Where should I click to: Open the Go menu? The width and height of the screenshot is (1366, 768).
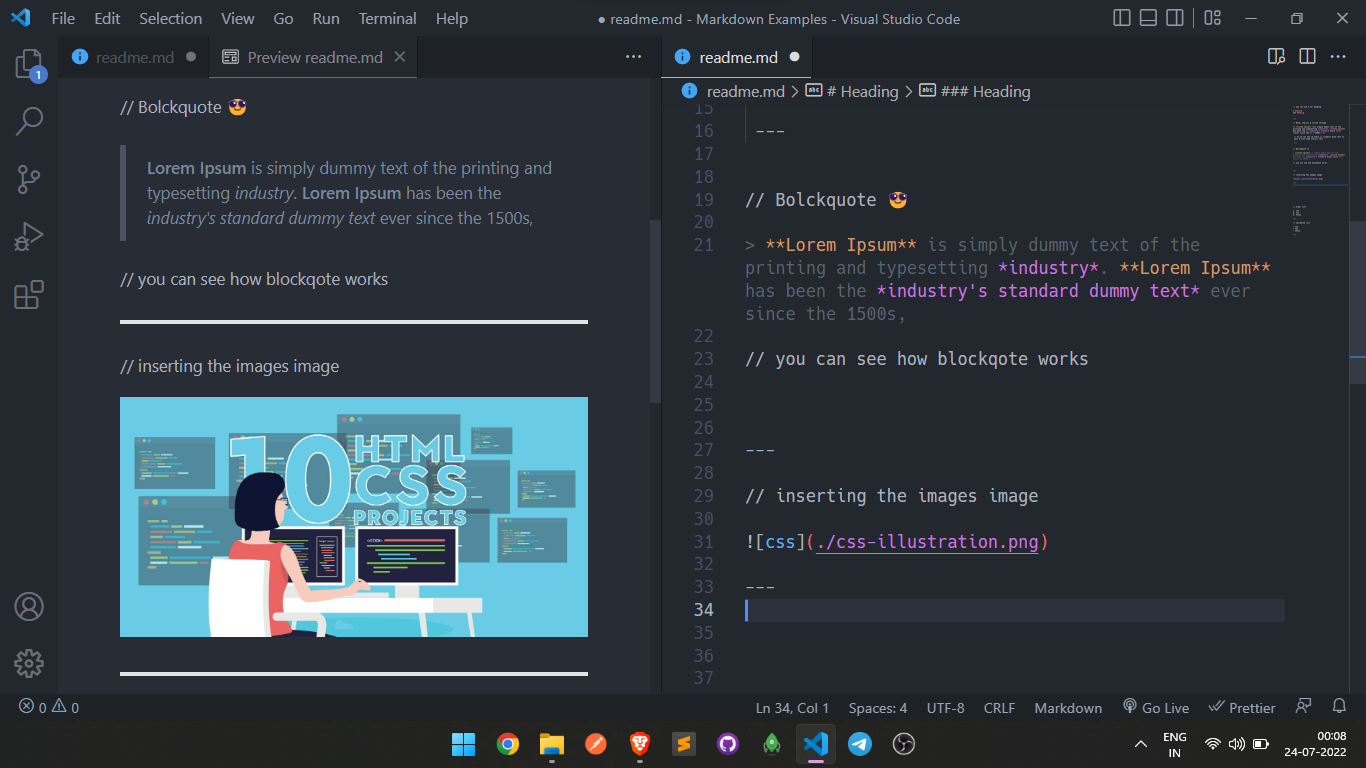coord(283,18)
